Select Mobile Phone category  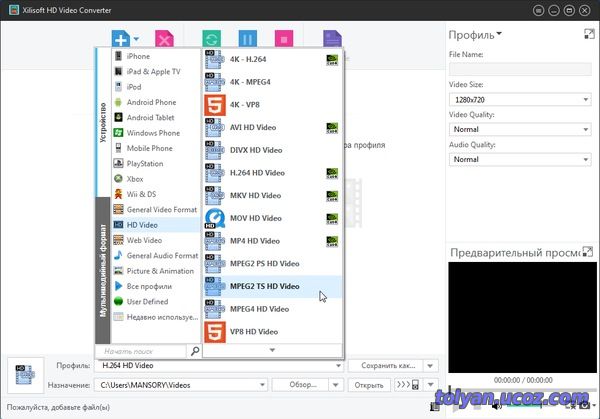pyautogui.click(x=156, y=148)
